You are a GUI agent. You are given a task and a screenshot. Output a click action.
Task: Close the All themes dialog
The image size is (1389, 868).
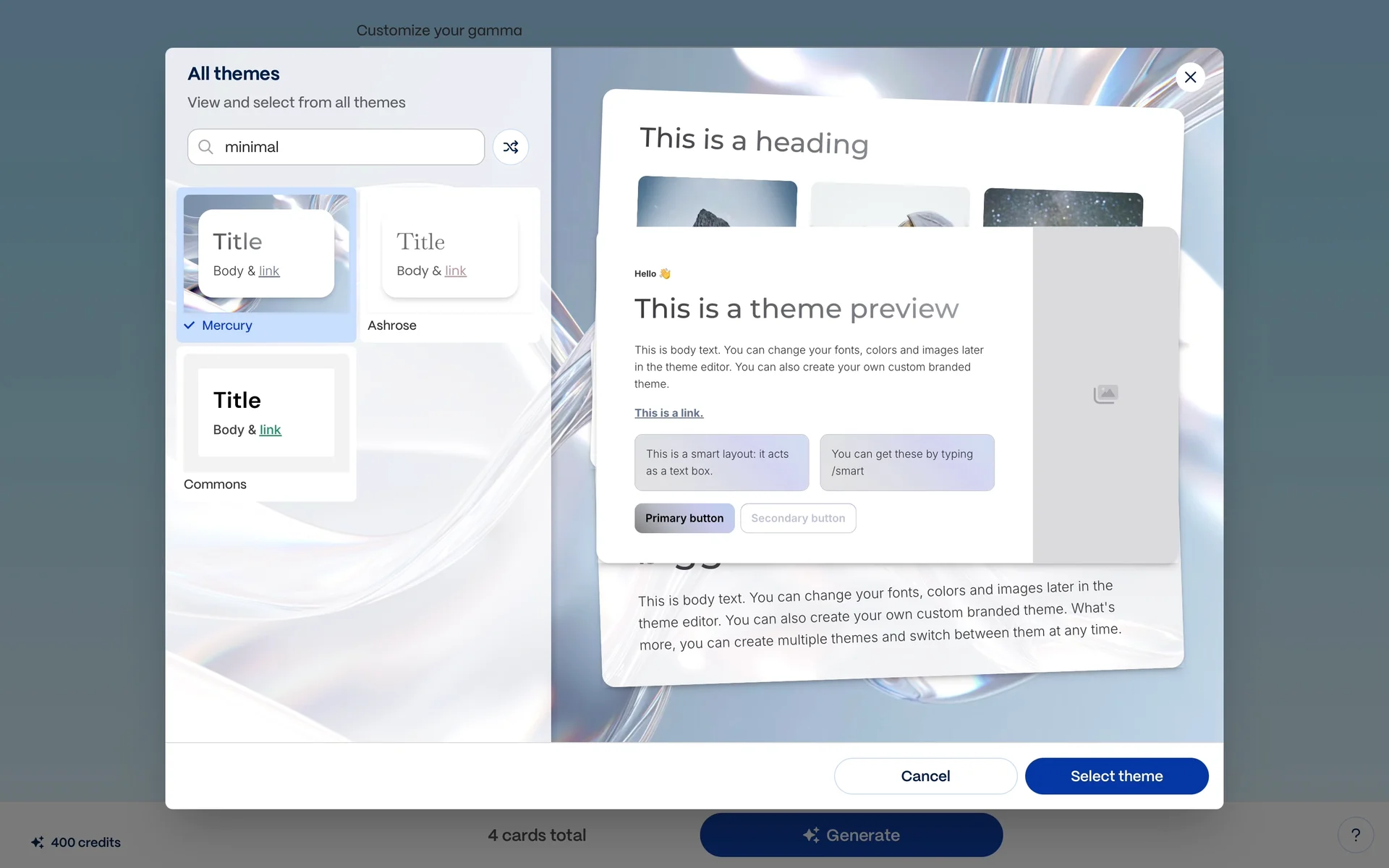point(1190,77)
